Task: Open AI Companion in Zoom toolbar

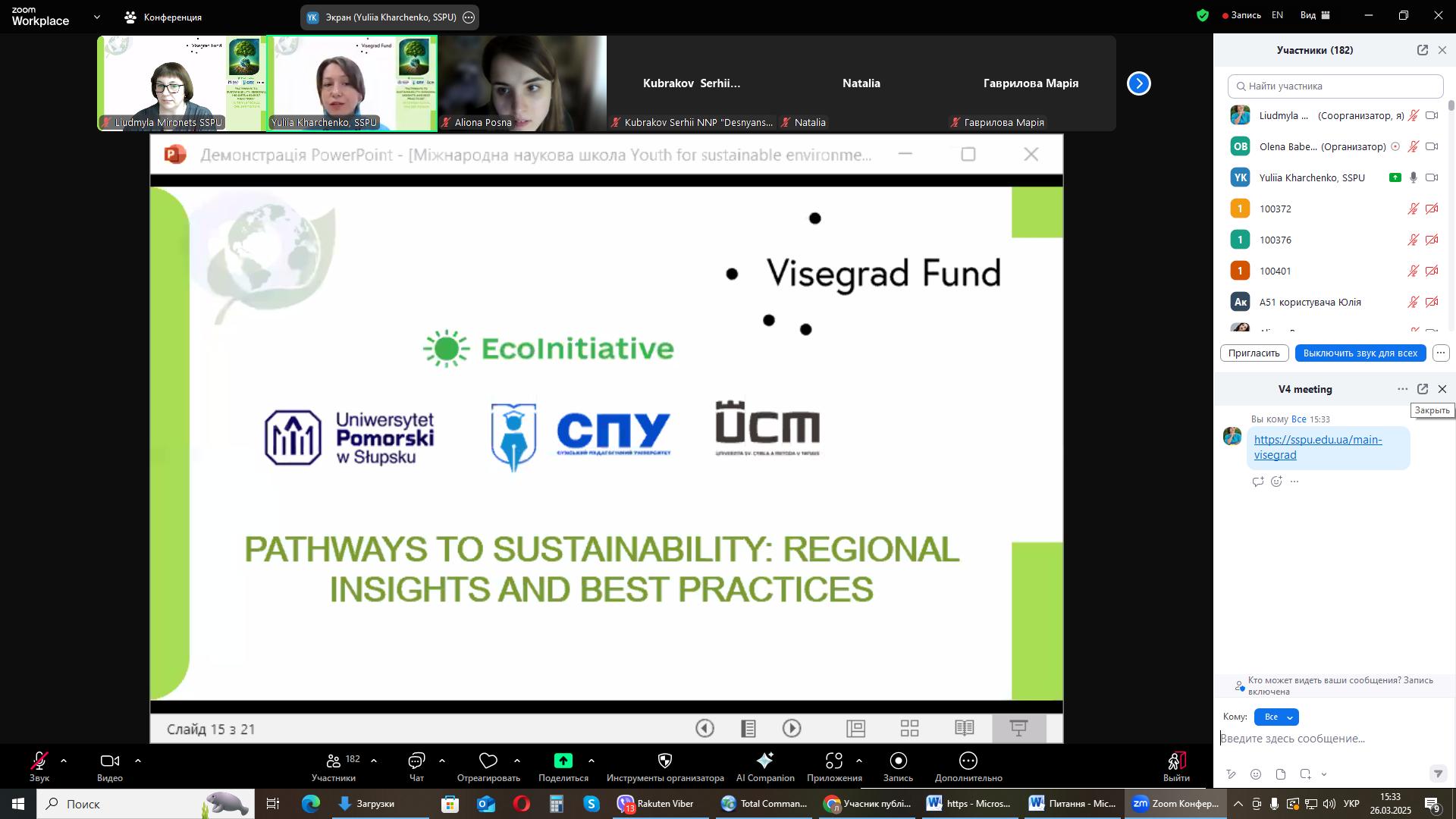Action: 764,761
